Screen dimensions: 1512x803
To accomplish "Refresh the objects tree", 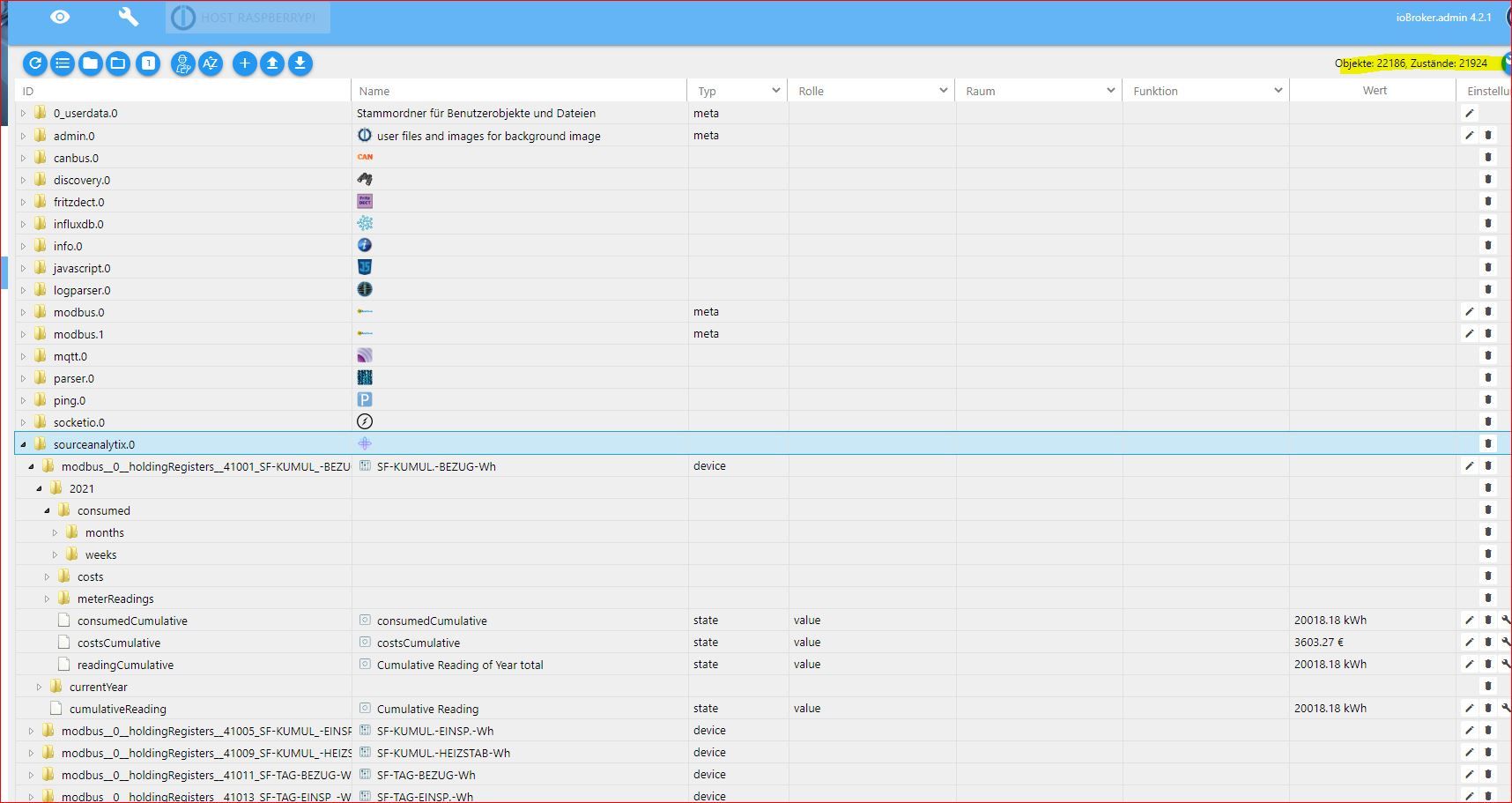I will [35, 63].
